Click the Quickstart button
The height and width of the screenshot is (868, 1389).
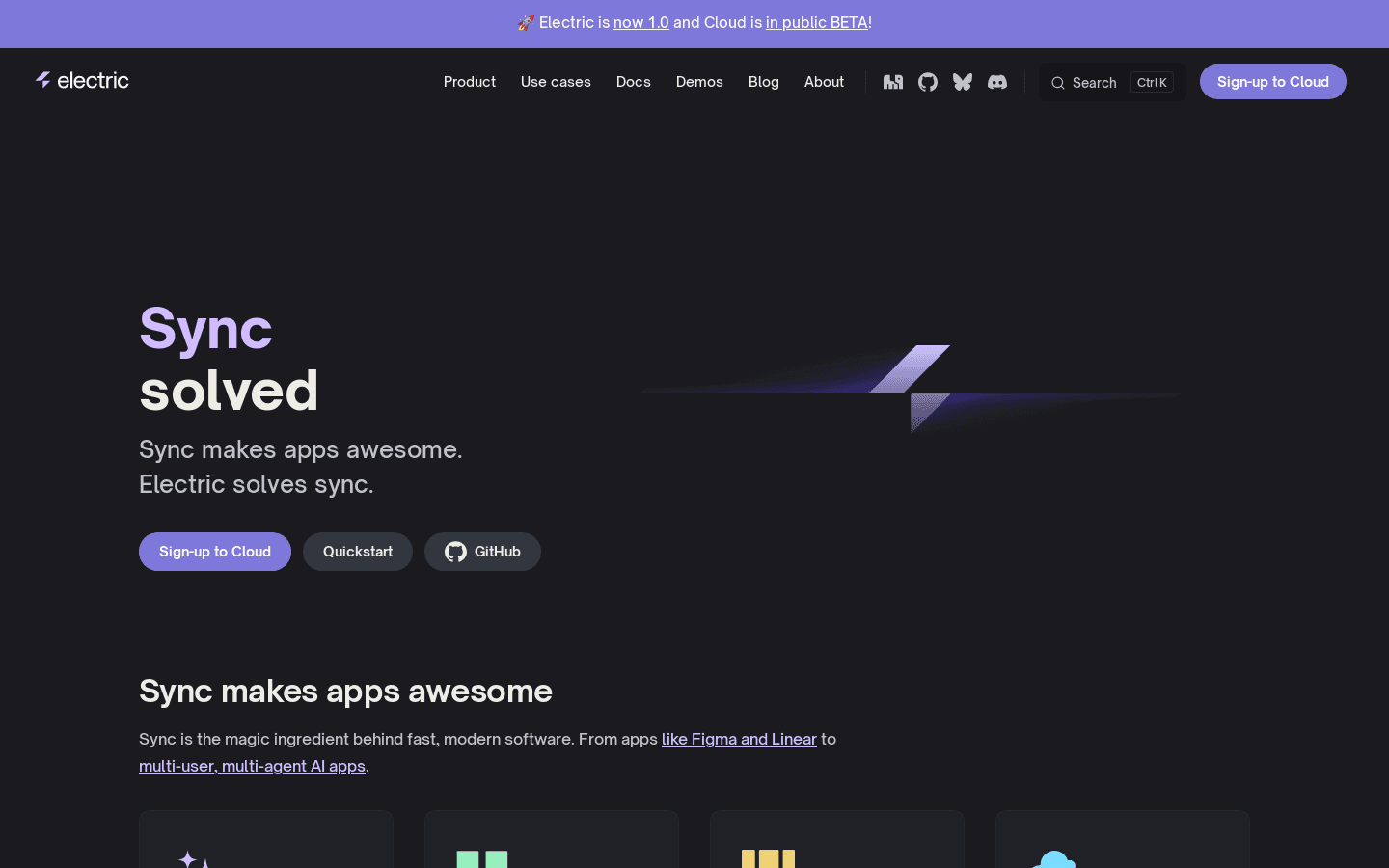(358, 552)
